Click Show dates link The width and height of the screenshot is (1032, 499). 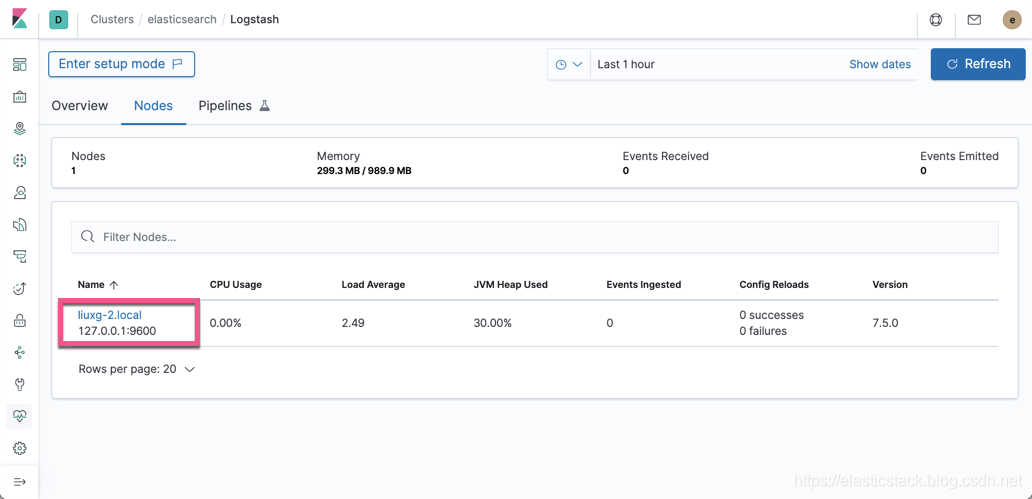pyautogui.click(x=880, y=65)
